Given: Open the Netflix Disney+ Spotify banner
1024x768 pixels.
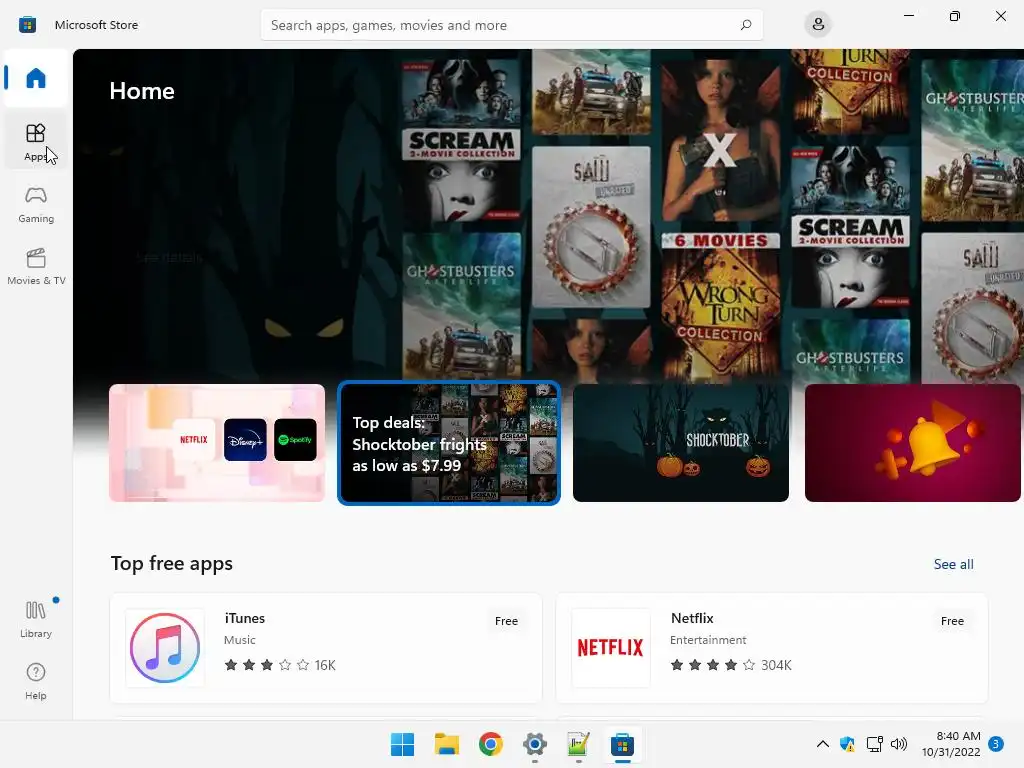Looking at the screenshot, I should [x=217, y=443].
